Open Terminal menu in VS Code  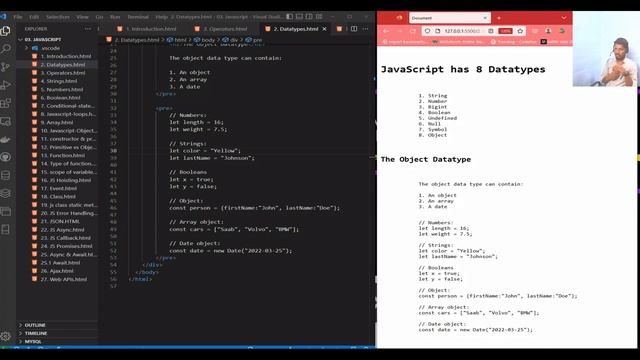click(x=138, y=17)
